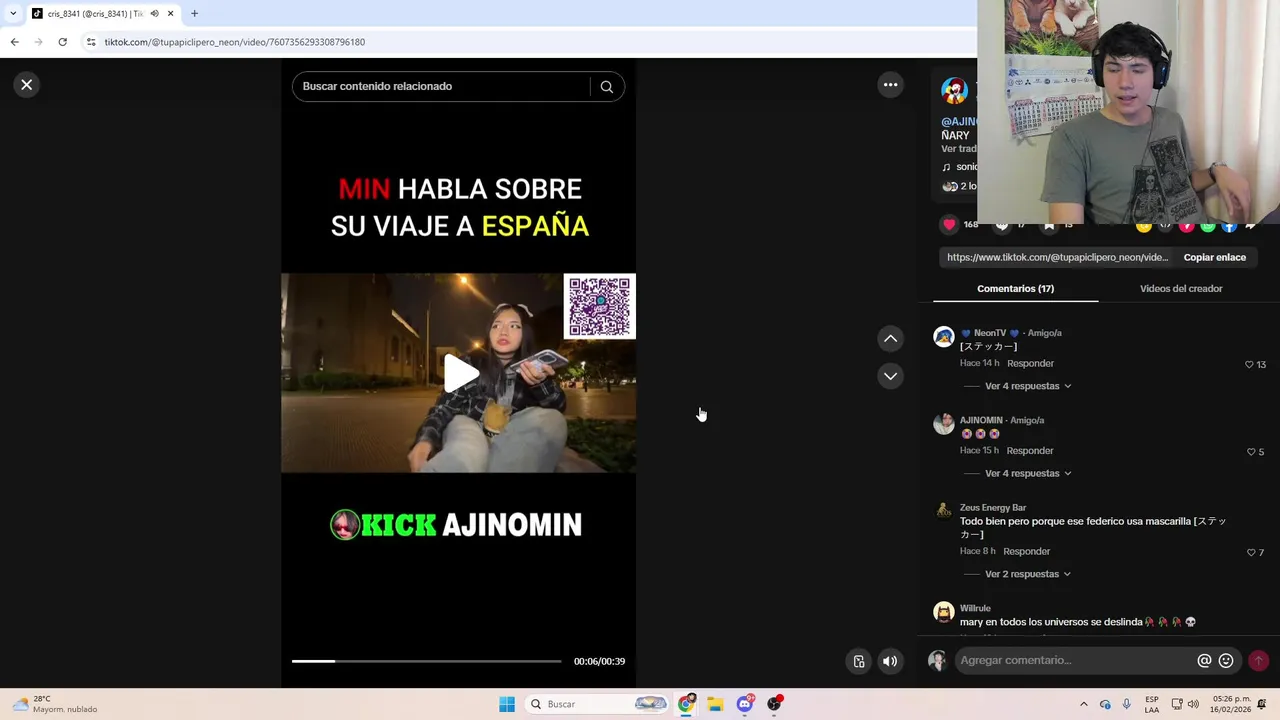Post comment with the red arrow button
This screenshot has width=1280, height=720.
(1258, 660)
